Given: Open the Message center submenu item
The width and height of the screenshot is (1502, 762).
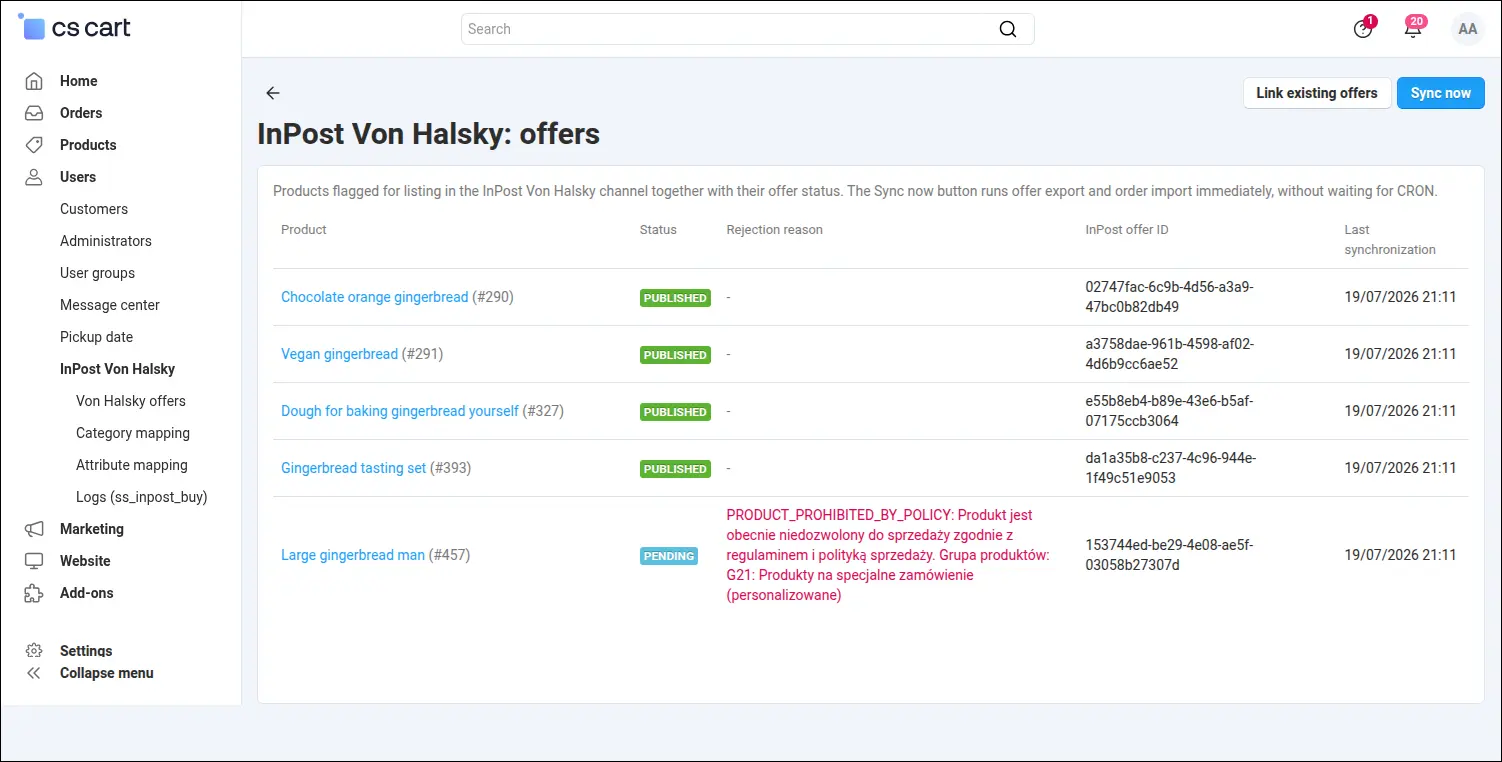Looking at the screenshot, I should [x=110, y=305].
